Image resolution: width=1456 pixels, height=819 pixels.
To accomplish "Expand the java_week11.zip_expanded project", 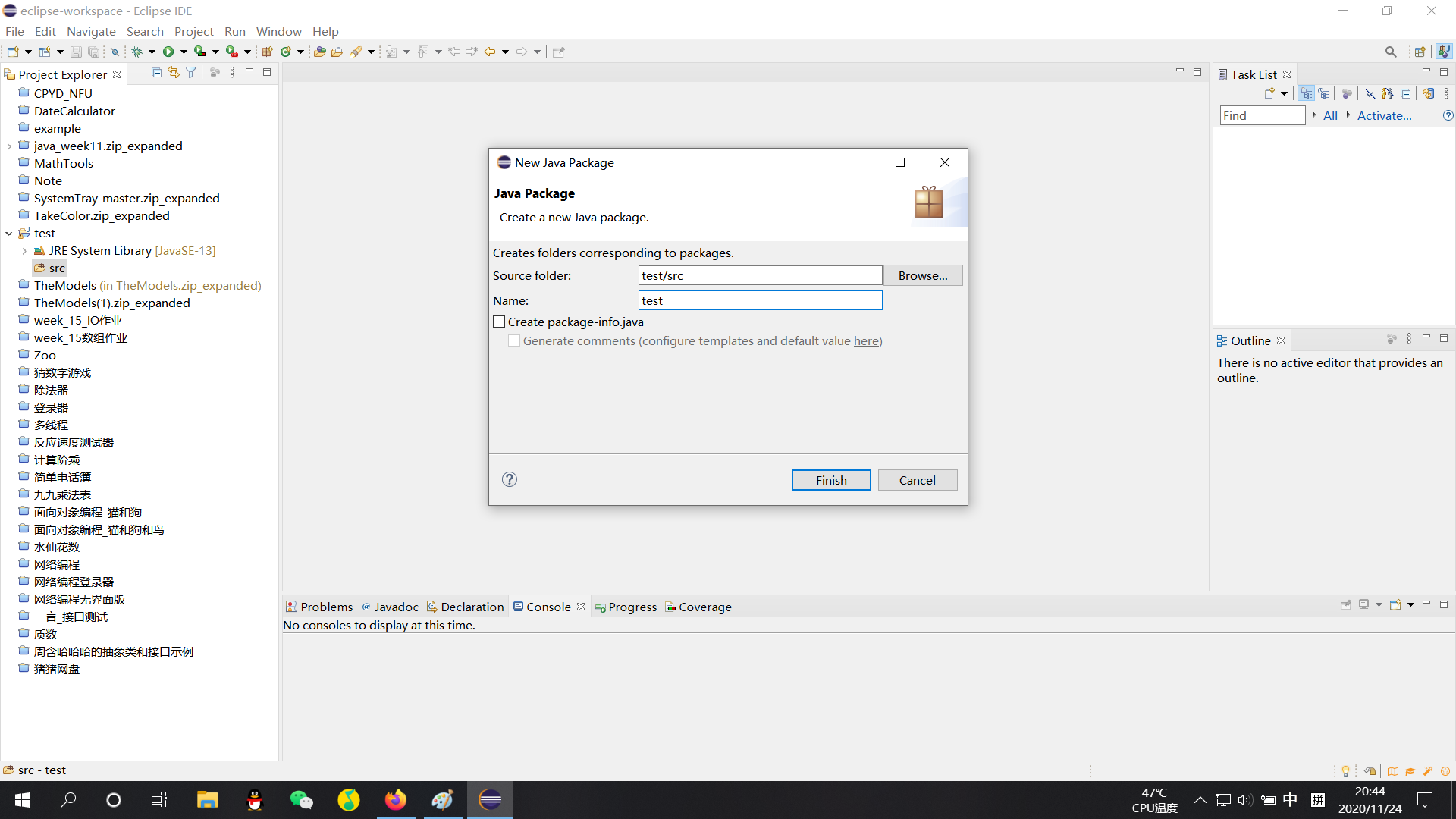I will point(8,146).
